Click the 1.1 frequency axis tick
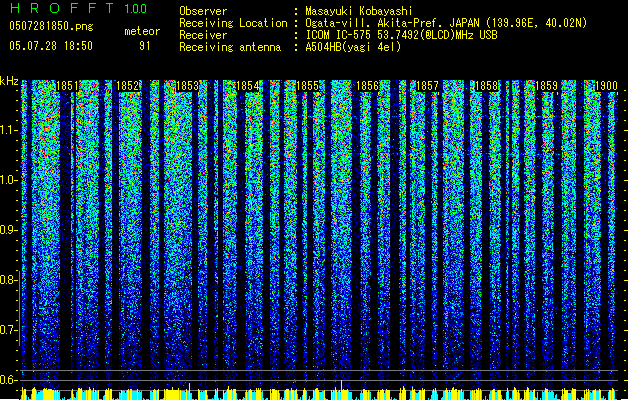 coord(9,130)
